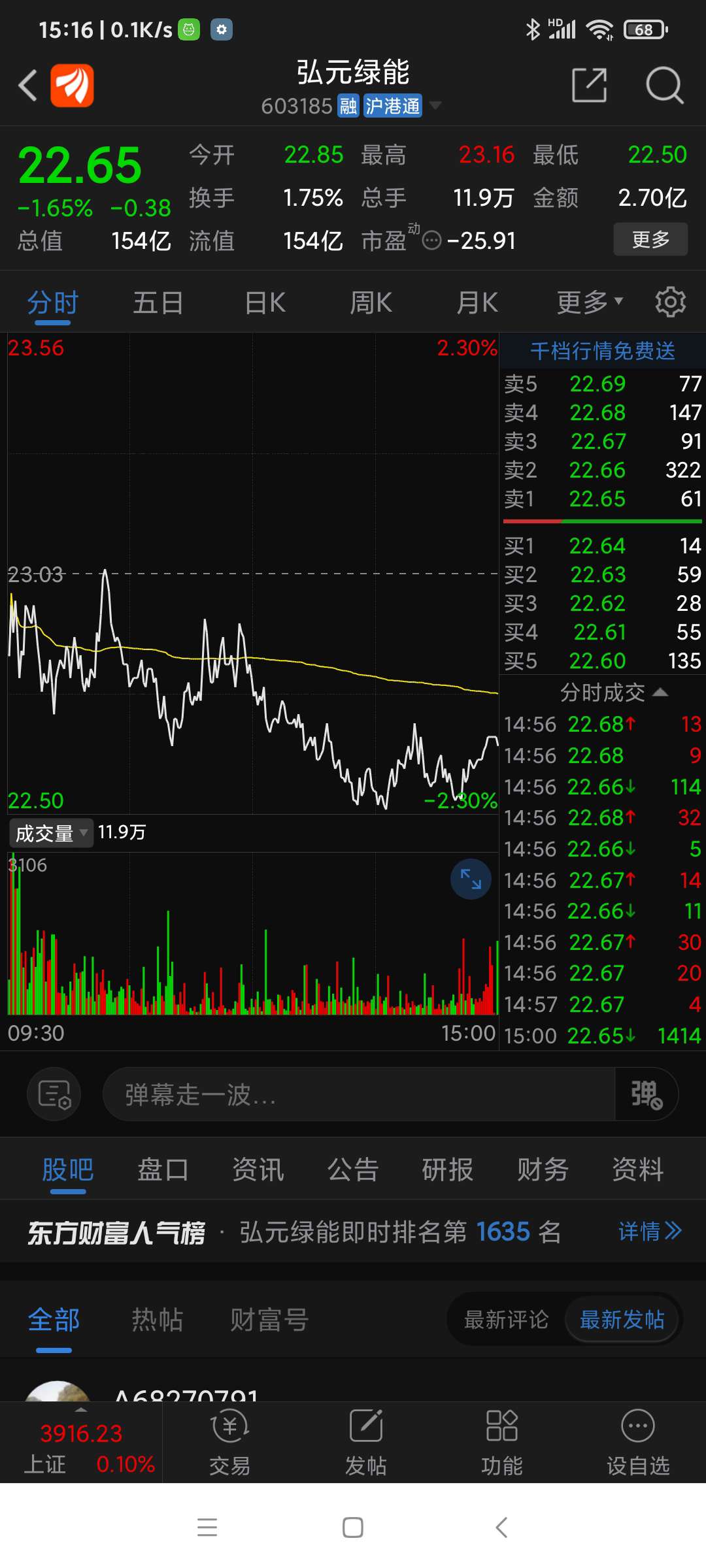Sort by 最新发帖
Image resolution: width=706 pixels, height=1568 pixels.
click(622, 1320)
